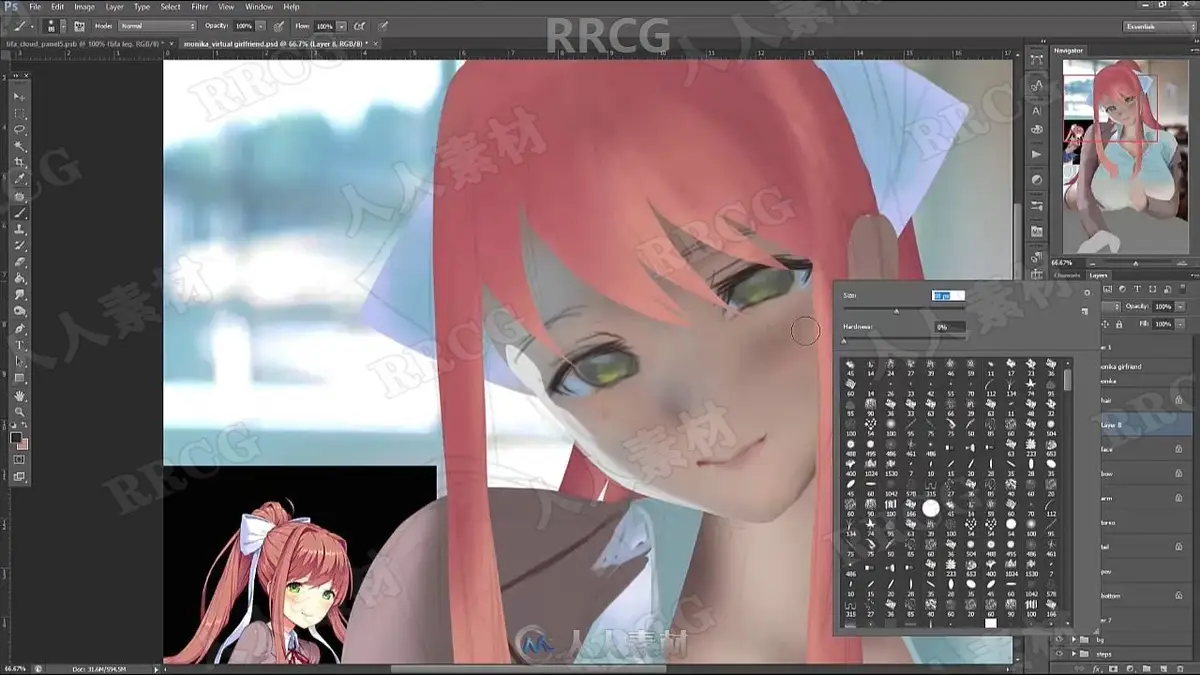Image resolution: width=1200 pixels, height=675 pixels.
Task: Switch to tifa_cloud_panel5.psb document tab
Action: [86, 44]
